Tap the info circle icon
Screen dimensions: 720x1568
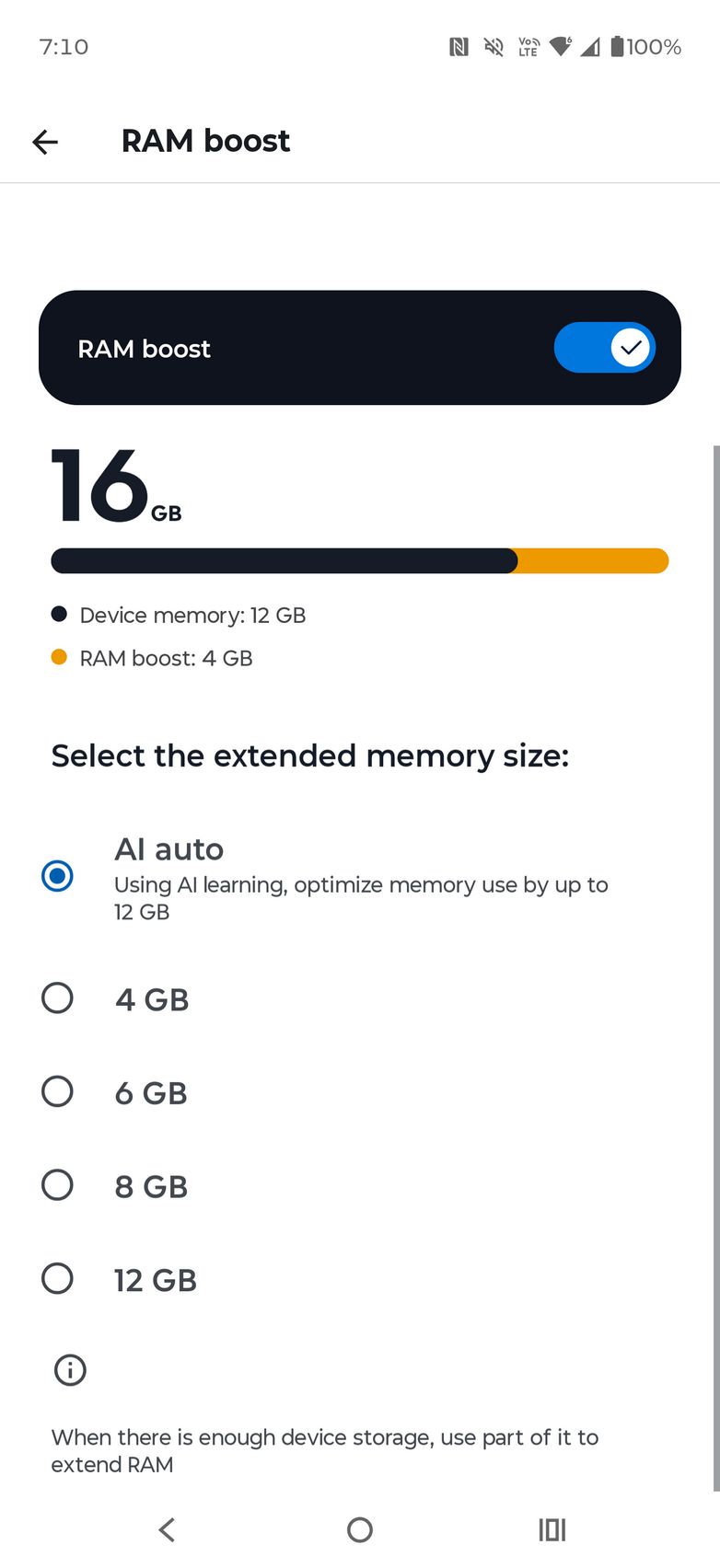[70, 1369]
